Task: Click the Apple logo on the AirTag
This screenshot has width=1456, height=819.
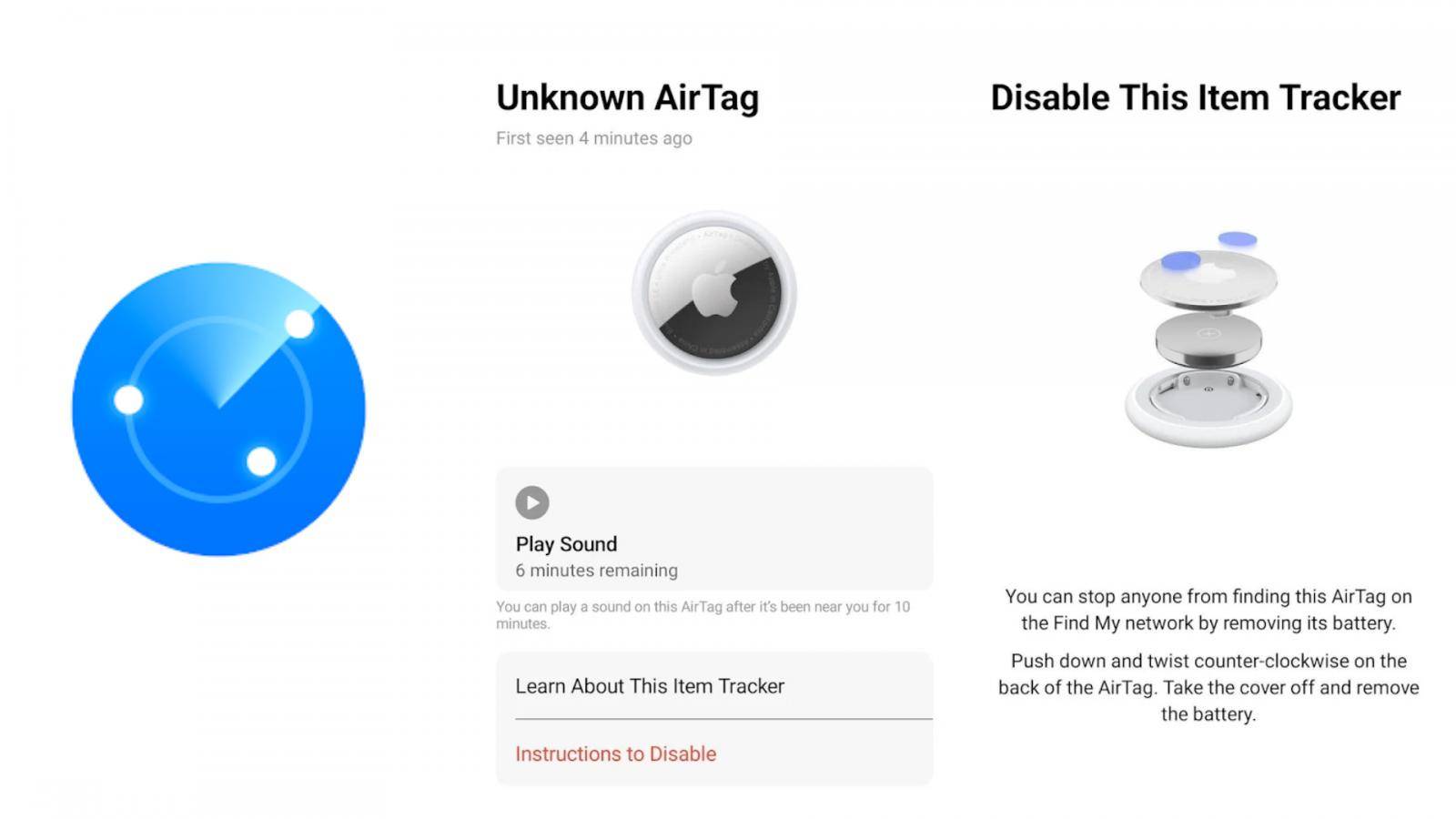Action: pos(714,293)
